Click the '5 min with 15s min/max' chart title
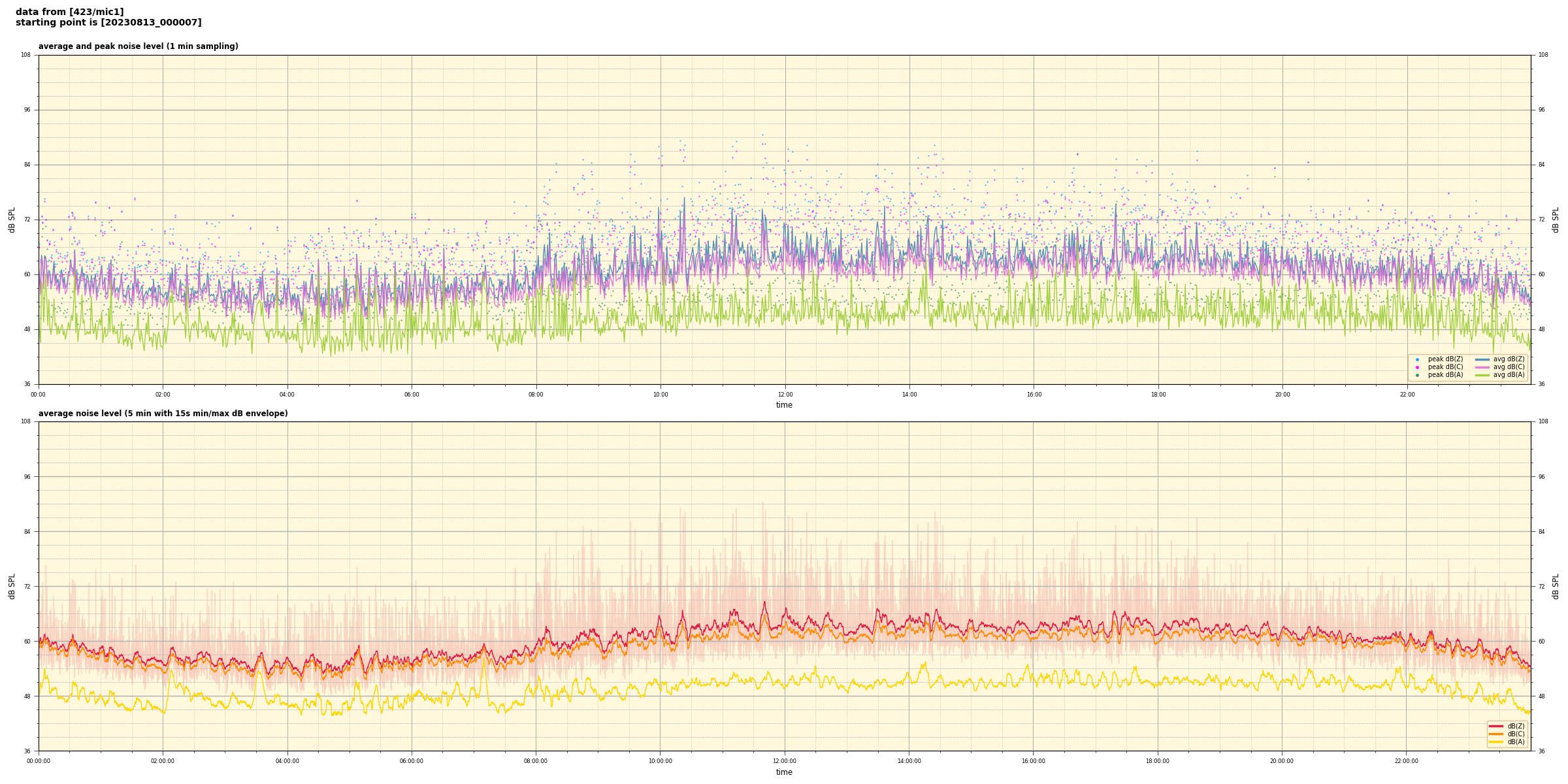This screenshot has height=784, width=1568. pyautogui.click(x=163, y=414)
